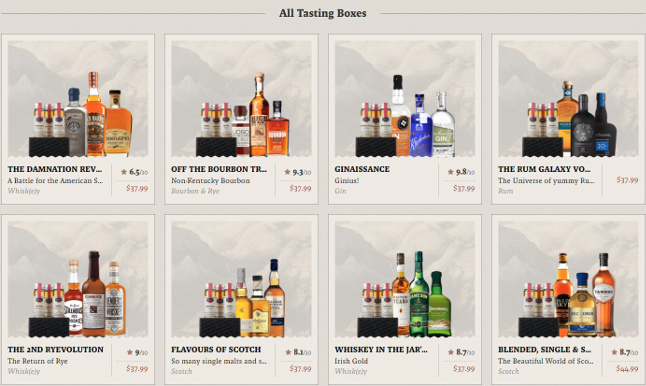Click The Damnation Rev... bottle image
The image size is (646, 386).
78,98
